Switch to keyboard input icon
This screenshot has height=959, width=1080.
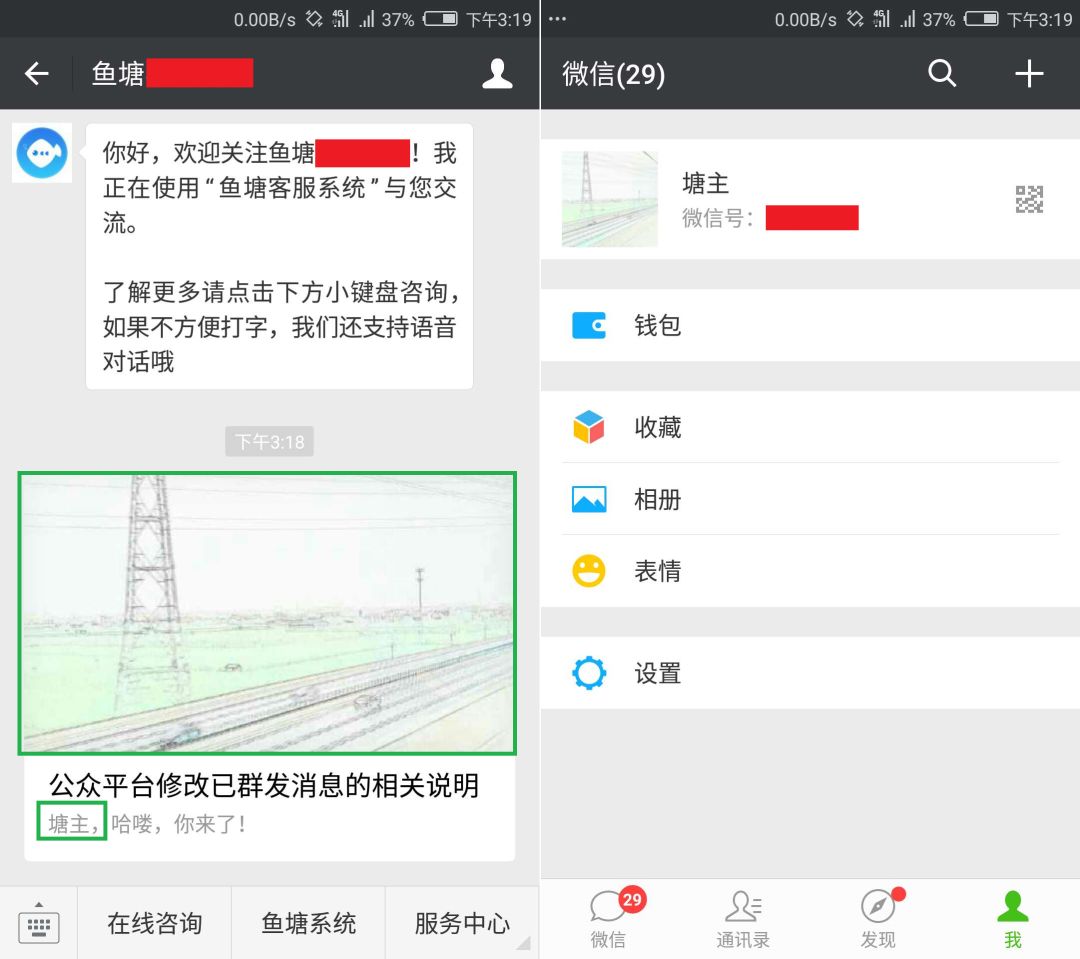pyautogui.click(x=39, y=925)
